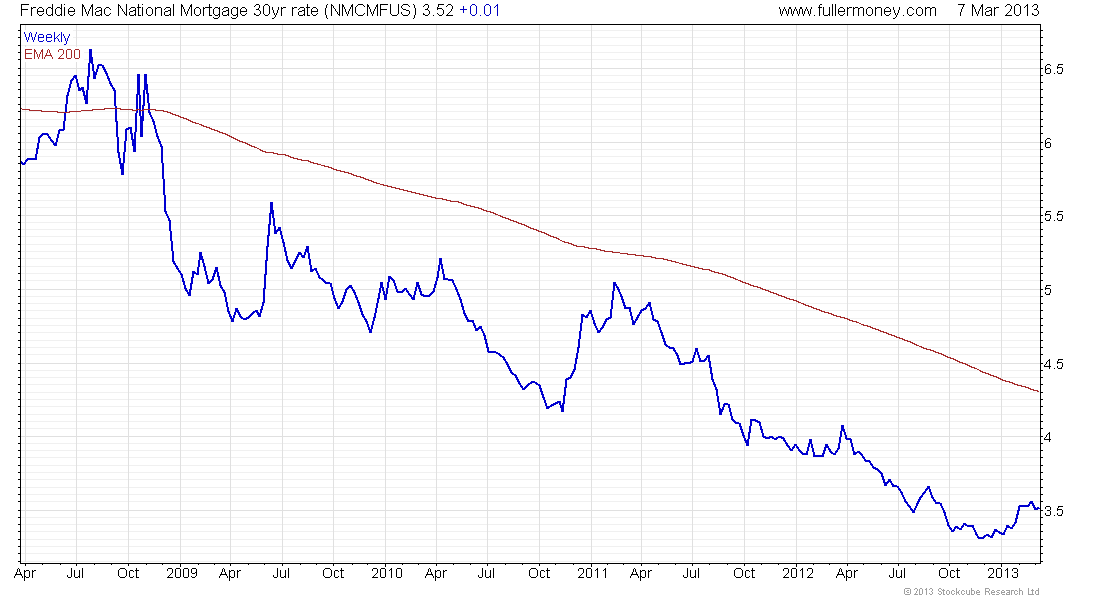This screenshot has width=1100, height=600.
Task: Click the x-axis label '2010'
Action: pyautogui.click(x=387, y=573)
